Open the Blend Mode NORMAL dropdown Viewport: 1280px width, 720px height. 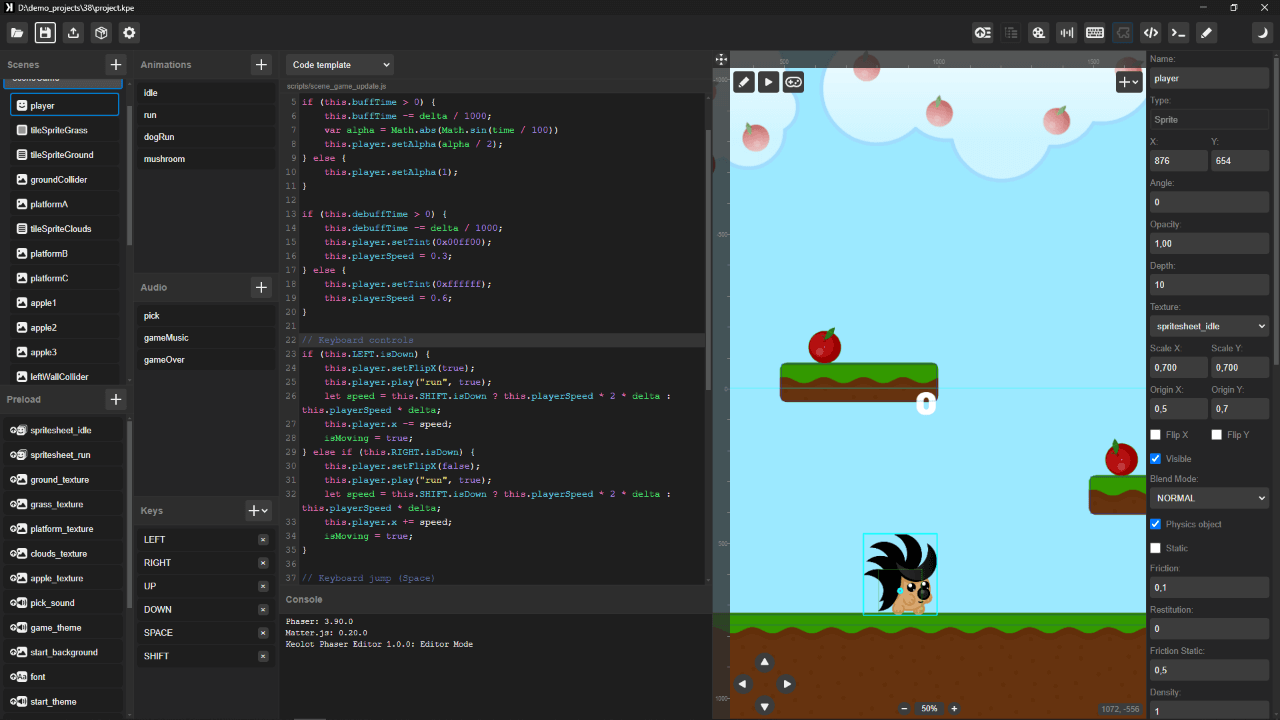[1210, 498]
